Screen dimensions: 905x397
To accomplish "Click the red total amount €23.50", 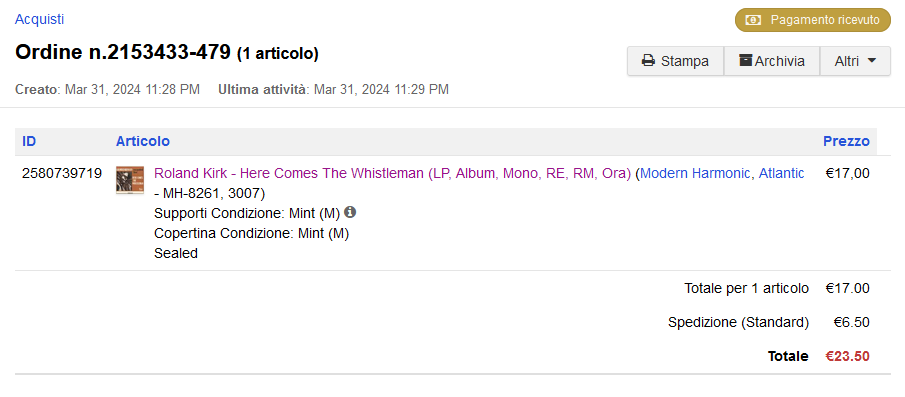I will (847, 357).
